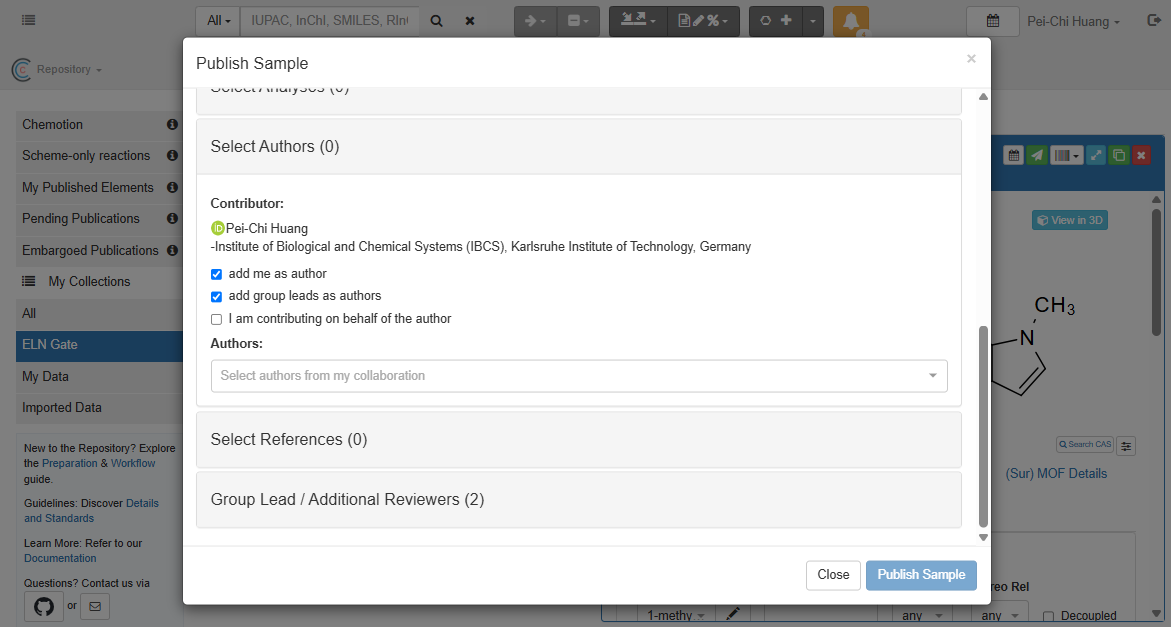Click the email envelope icon button
1171x627 pixels.
tap(95, 606)
